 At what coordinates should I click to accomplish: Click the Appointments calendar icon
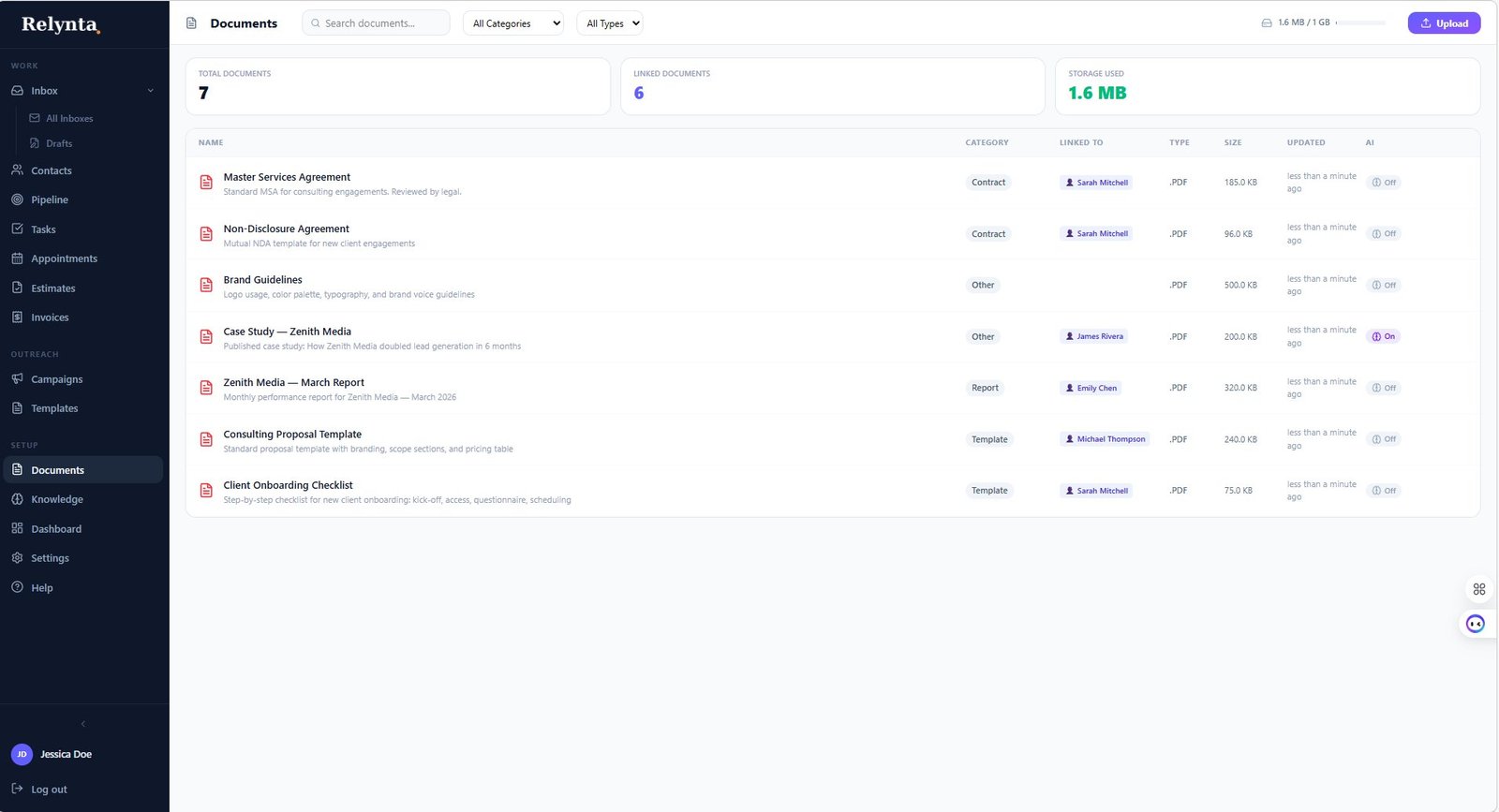pos(17,258)
